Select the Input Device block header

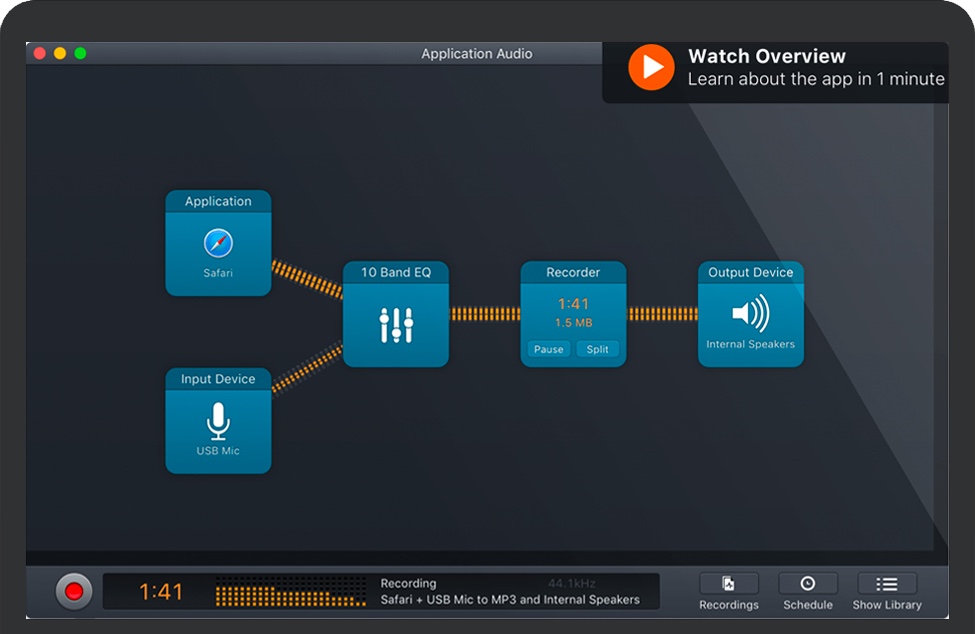click(x=218, y=379)
